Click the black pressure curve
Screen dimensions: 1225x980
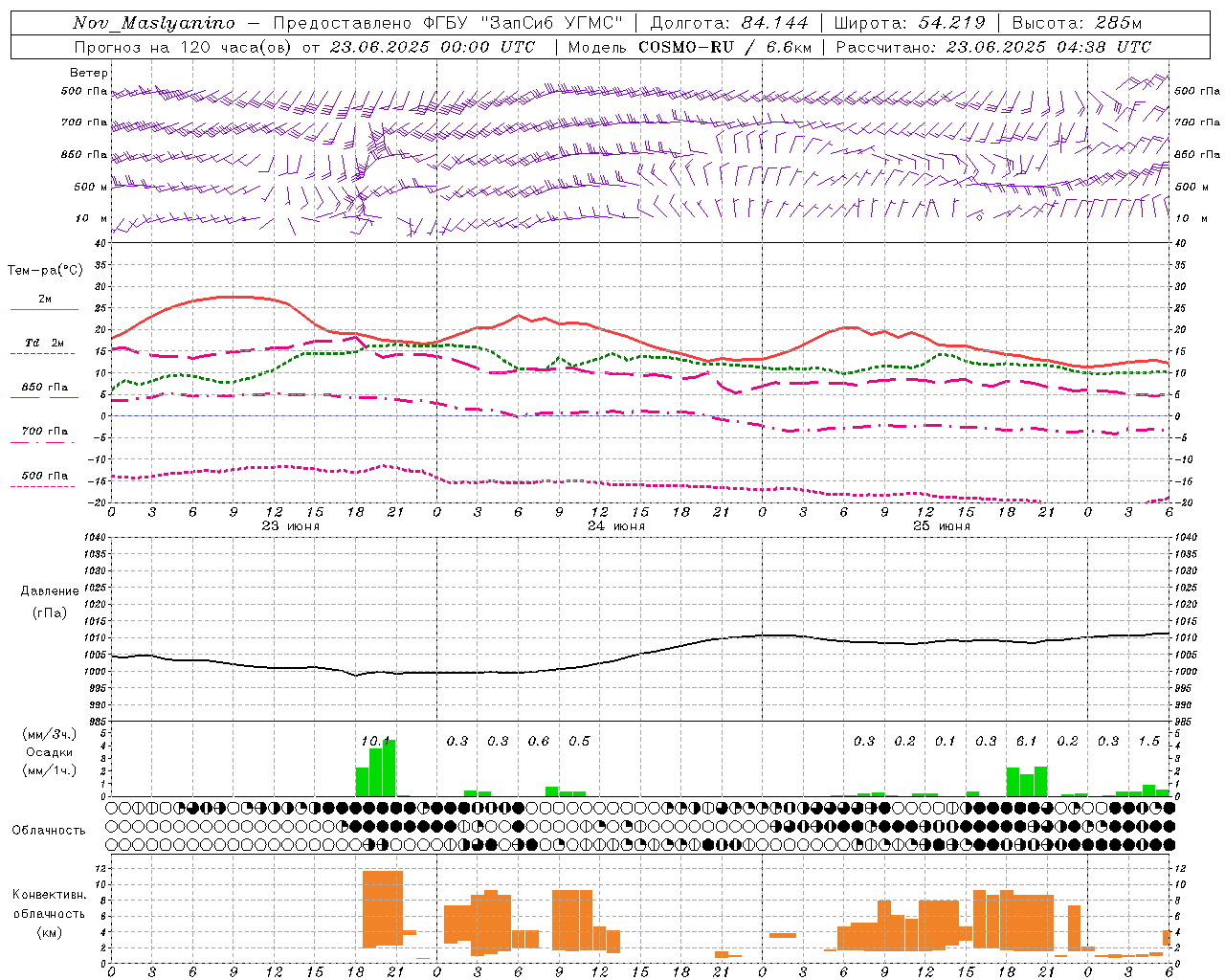click(x=639, y=654)
